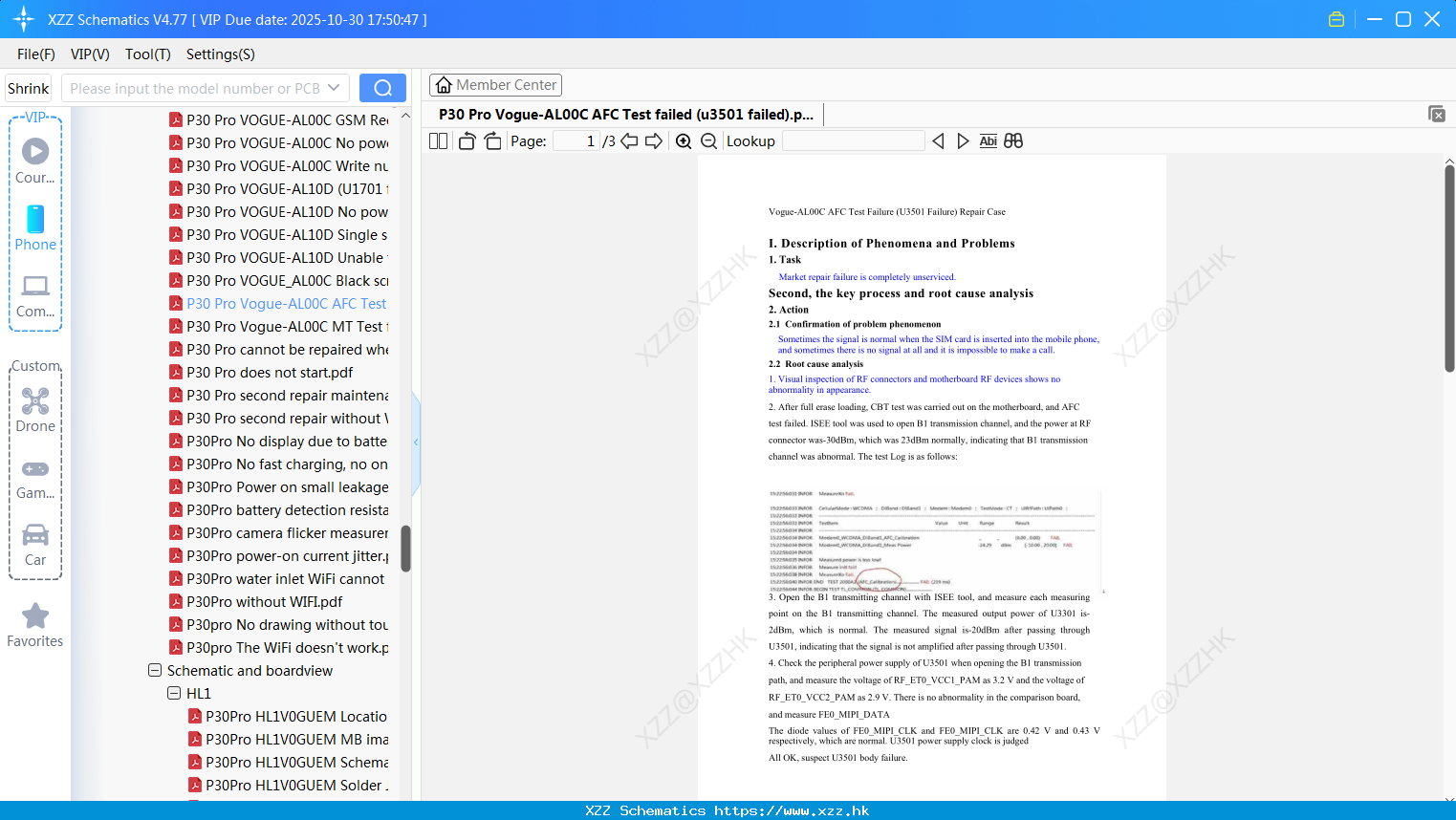
Task: Click the XZZ star logo in title bar
Action: tap(24, 19)
